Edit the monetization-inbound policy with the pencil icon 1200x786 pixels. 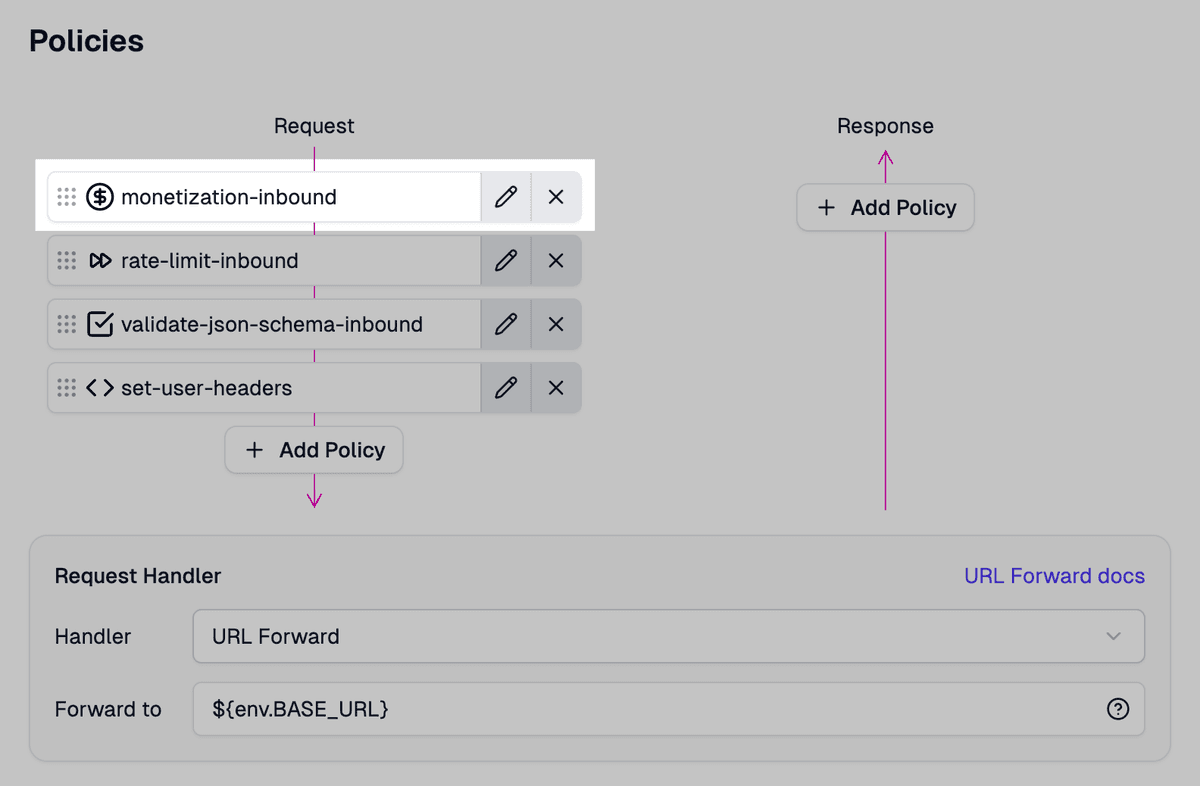(505, 197)
